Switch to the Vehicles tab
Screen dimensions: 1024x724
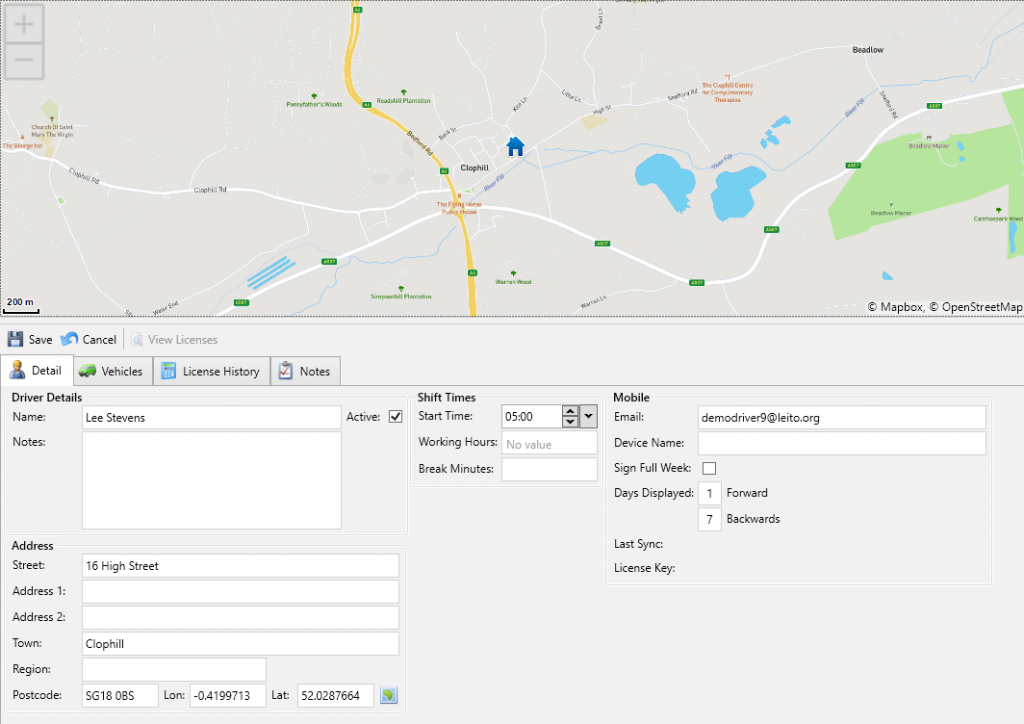click(x=112, y=370)
